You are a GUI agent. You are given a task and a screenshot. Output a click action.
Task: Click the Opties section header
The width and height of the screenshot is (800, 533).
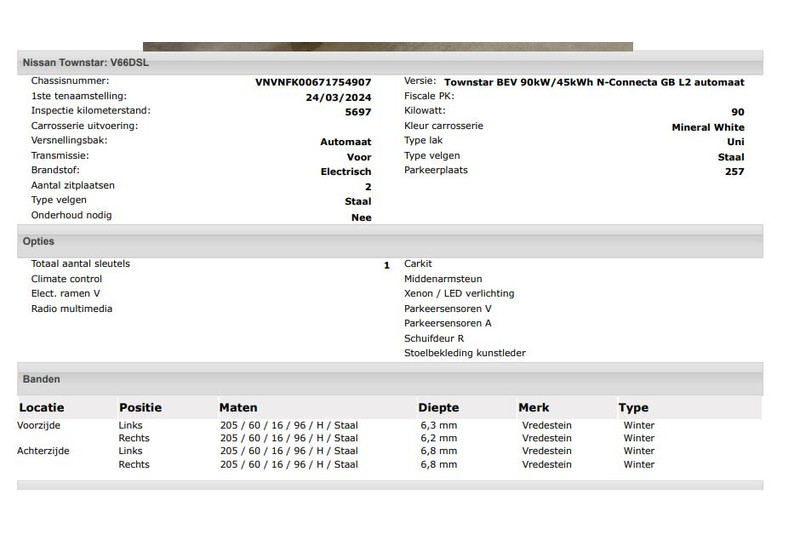[x=39, y=241]
